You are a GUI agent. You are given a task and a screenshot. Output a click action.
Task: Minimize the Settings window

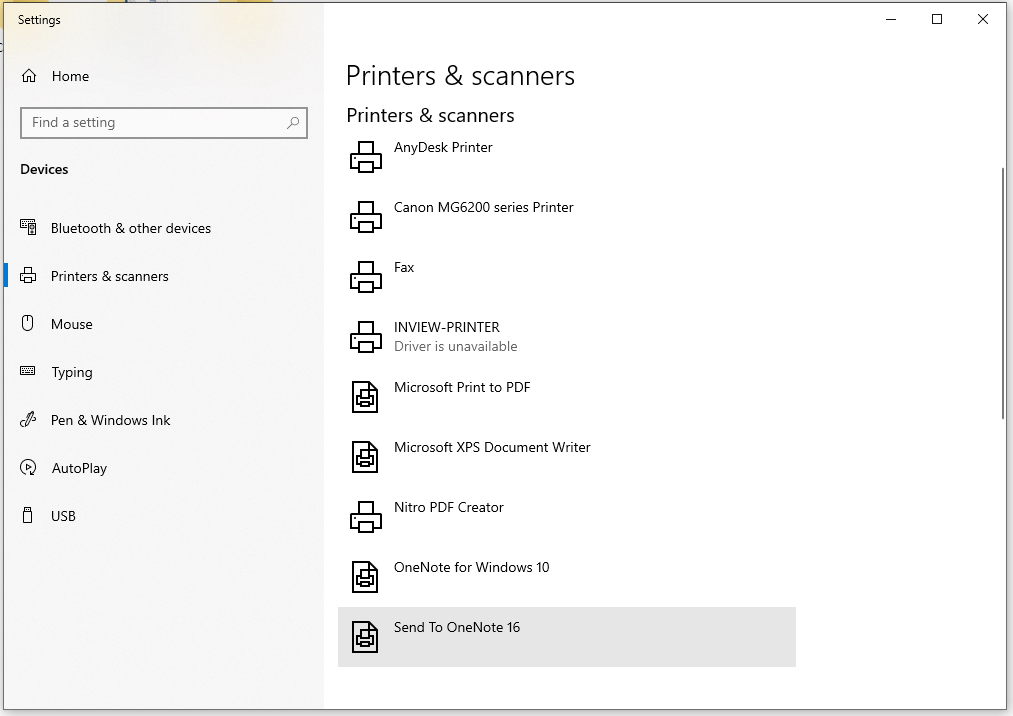[891, 19]
